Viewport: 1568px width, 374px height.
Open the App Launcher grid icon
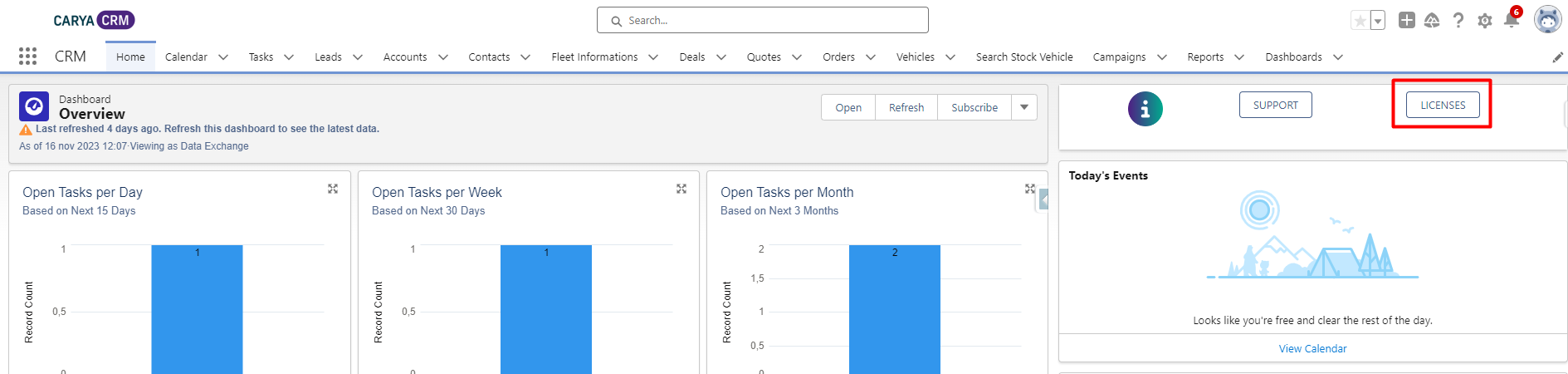pyautogui.click(x=28, y=57)
